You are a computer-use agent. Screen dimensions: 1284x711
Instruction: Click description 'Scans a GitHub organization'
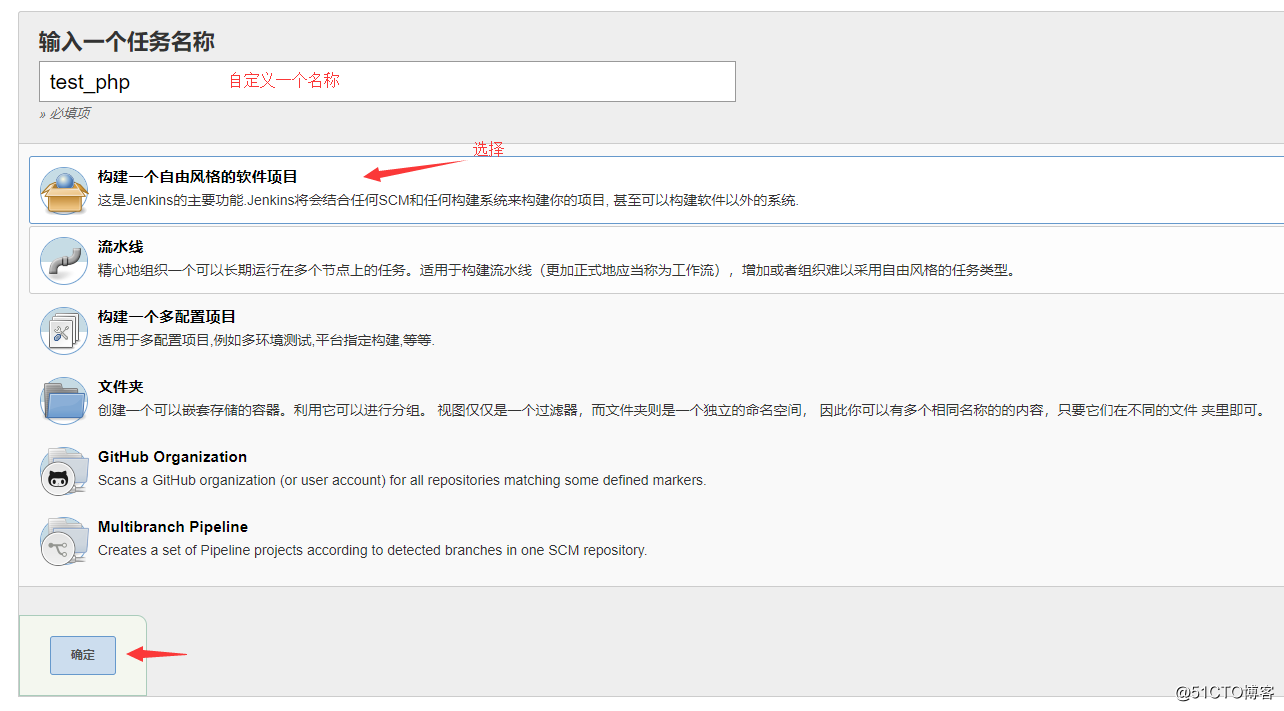pyautogui.click(x=402, y=480)
